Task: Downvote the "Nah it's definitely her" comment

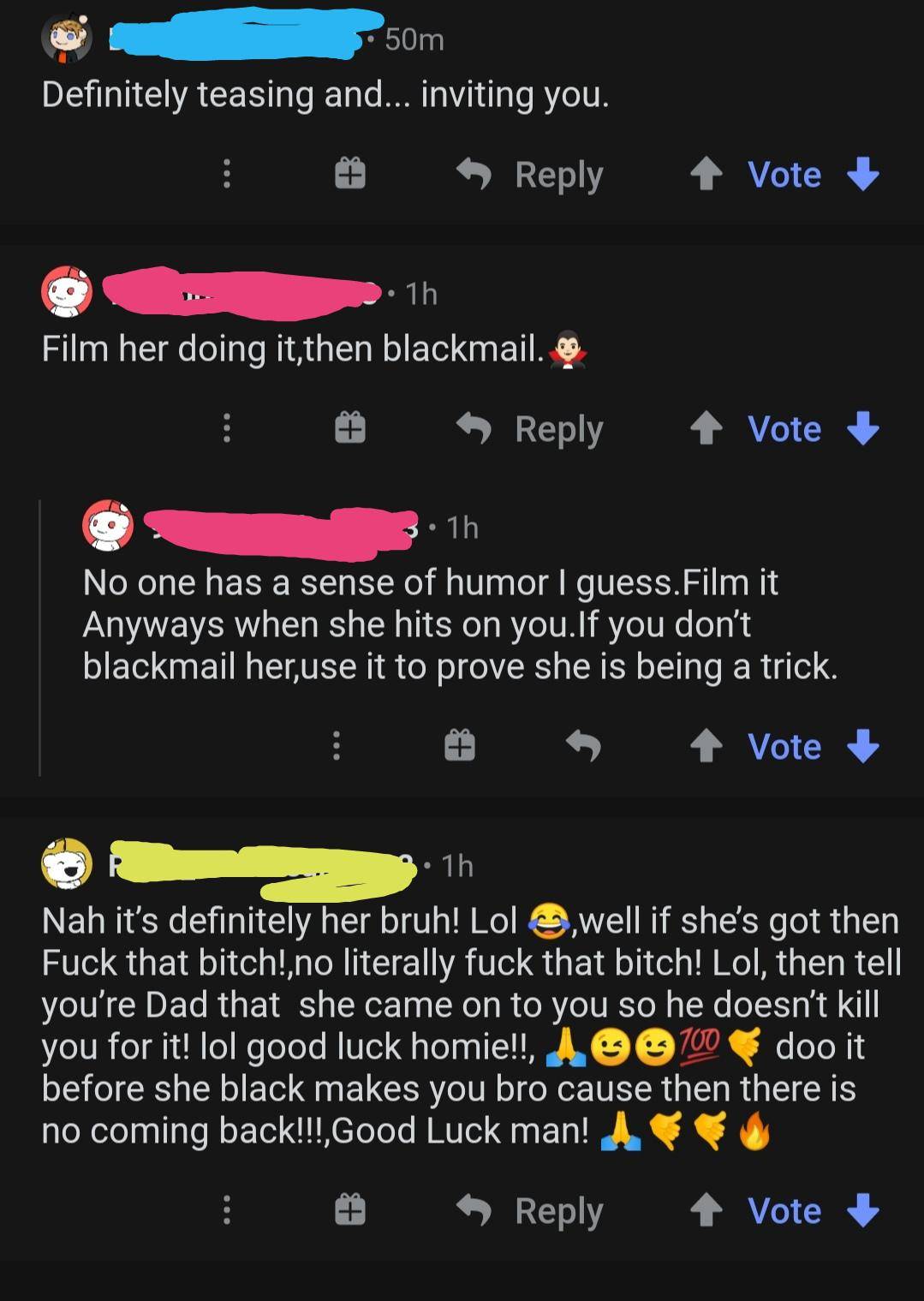Action: (x=862, y=1210)
